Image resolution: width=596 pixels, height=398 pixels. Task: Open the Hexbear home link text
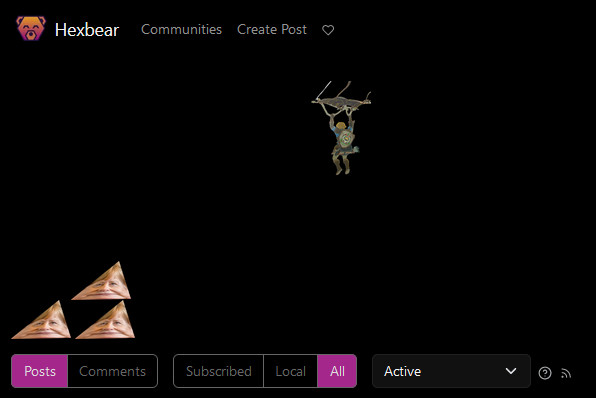87,30
